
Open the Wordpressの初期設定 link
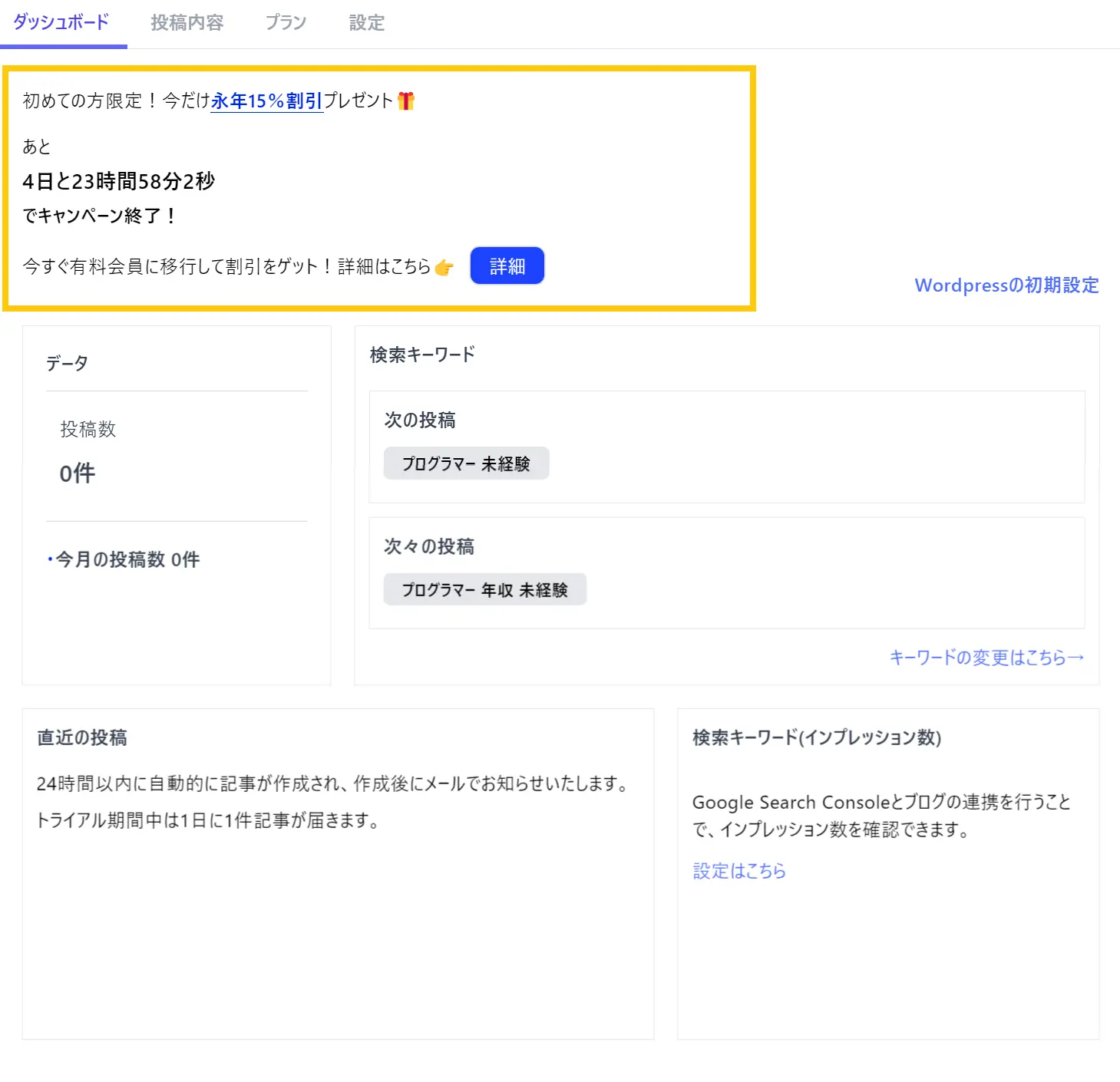click(1006, 285)
